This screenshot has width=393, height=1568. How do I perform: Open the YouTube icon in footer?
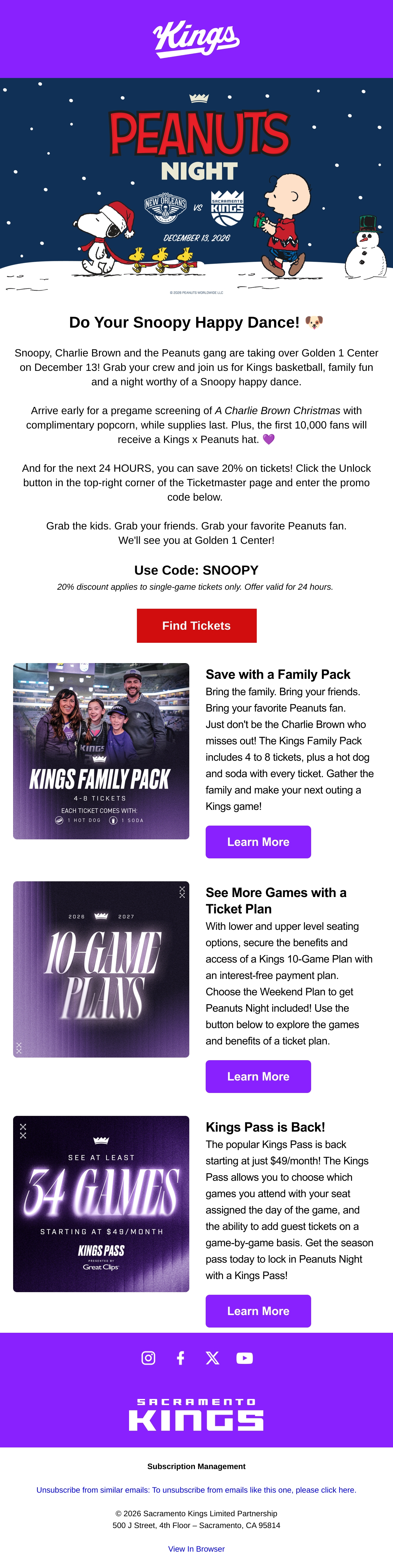pyautogui.click(x=245, y=1358)
